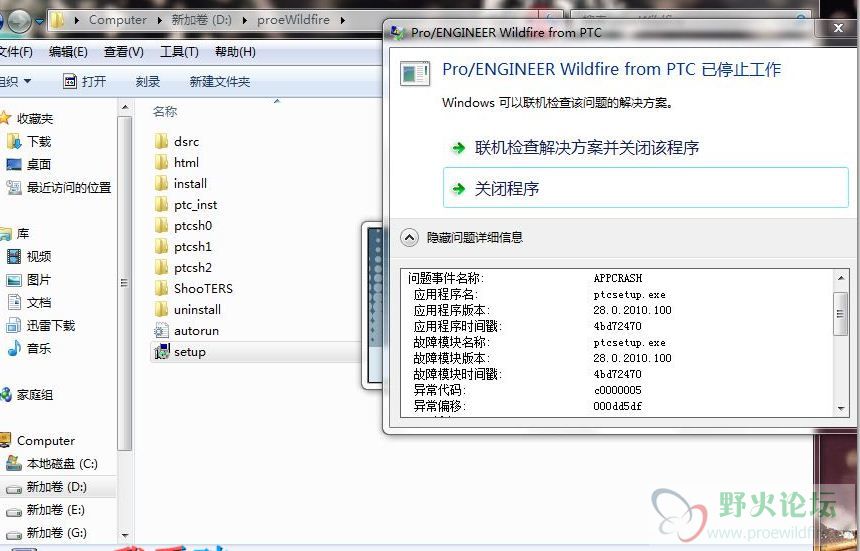Open the 组织 dropdown in toolbar

(16, 82)
